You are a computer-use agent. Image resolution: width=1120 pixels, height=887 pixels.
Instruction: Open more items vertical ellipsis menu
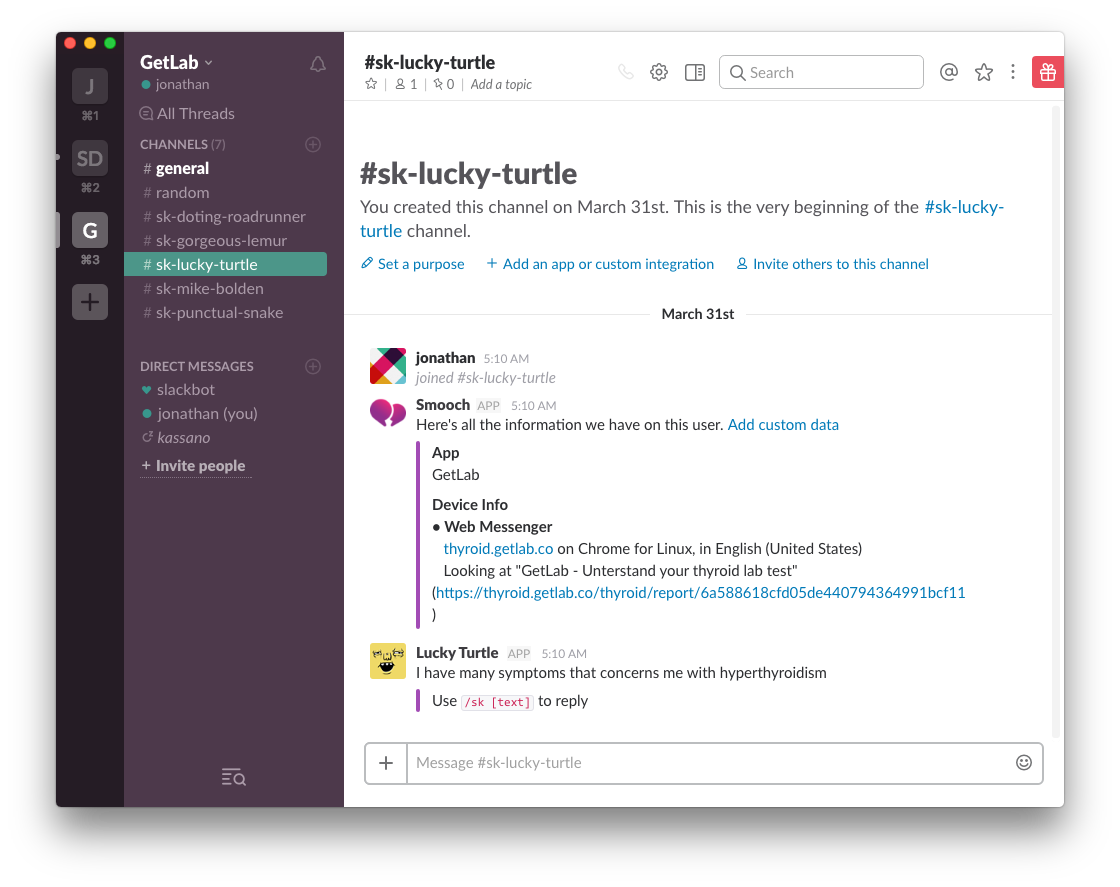coord(1013,72)
